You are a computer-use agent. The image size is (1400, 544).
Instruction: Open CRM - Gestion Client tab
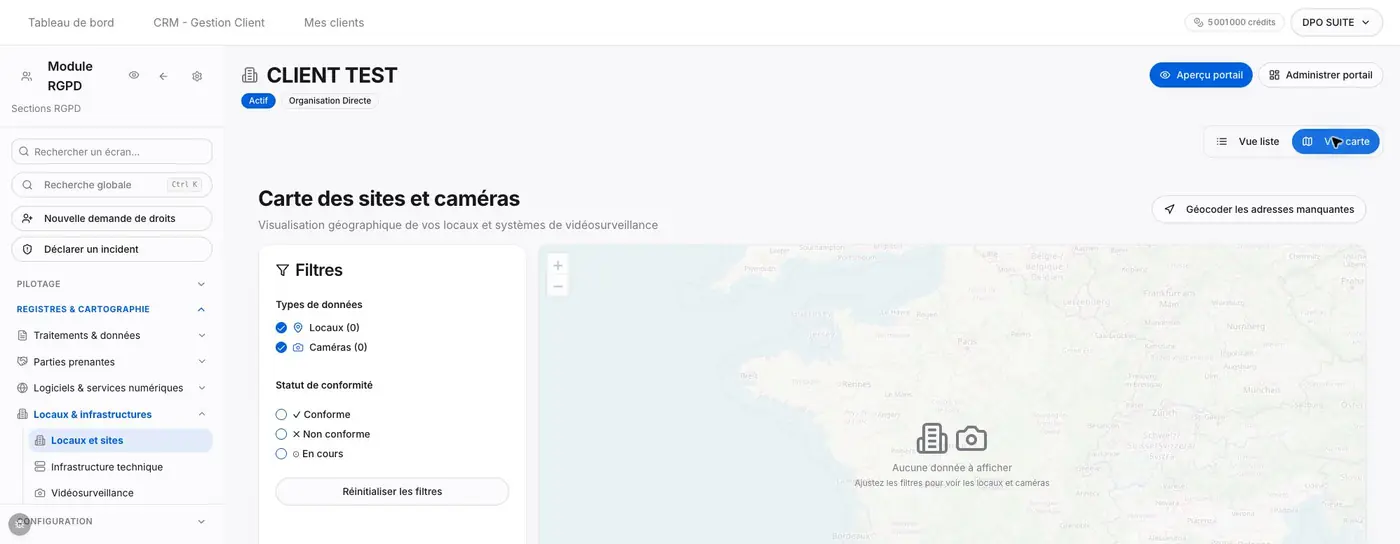[209, 22]
